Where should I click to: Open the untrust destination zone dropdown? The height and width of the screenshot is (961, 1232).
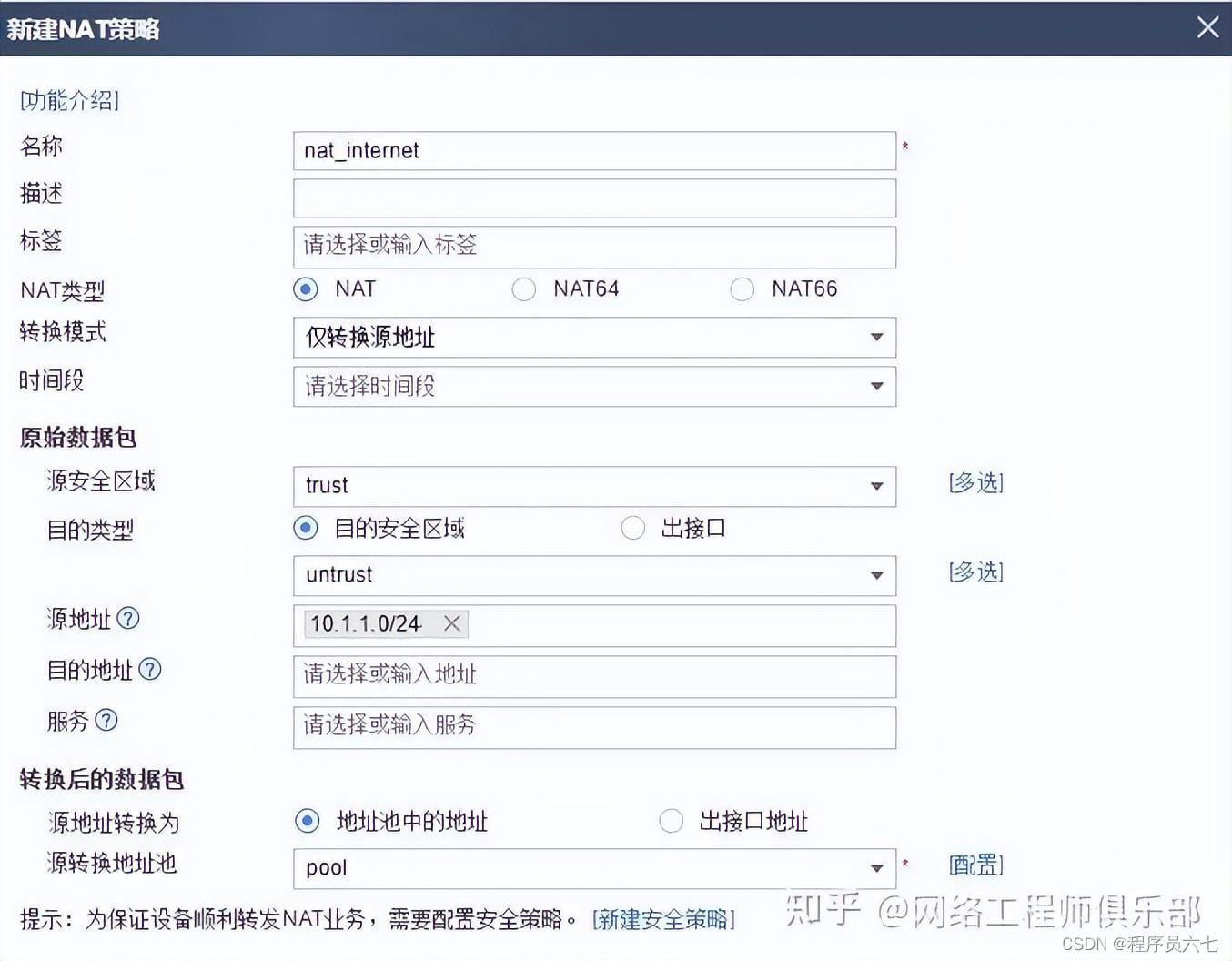pos(594,575)
